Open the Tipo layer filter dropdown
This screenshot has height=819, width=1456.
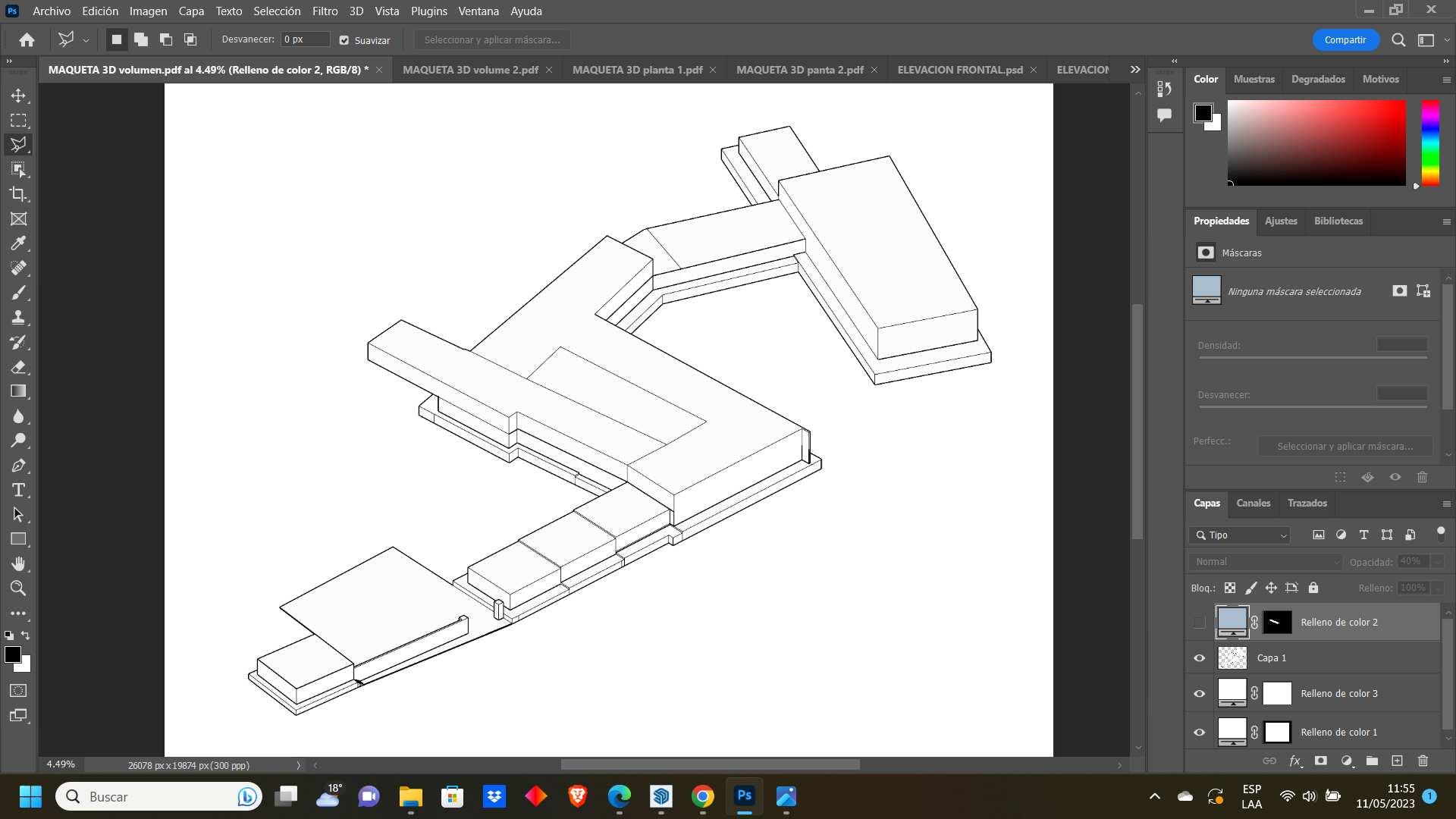(1240, 535)
